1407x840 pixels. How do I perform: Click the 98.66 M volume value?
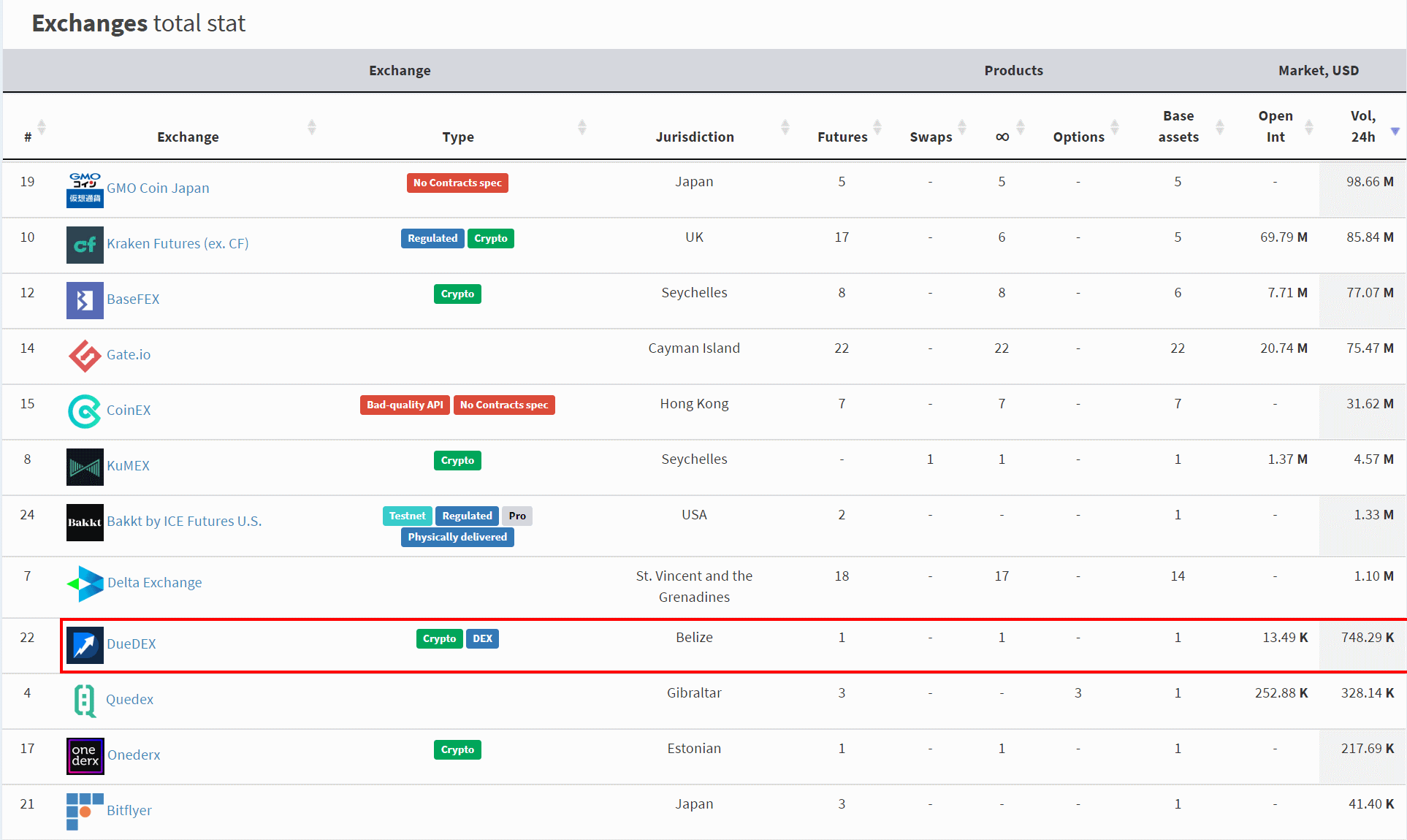(1370, 181)
